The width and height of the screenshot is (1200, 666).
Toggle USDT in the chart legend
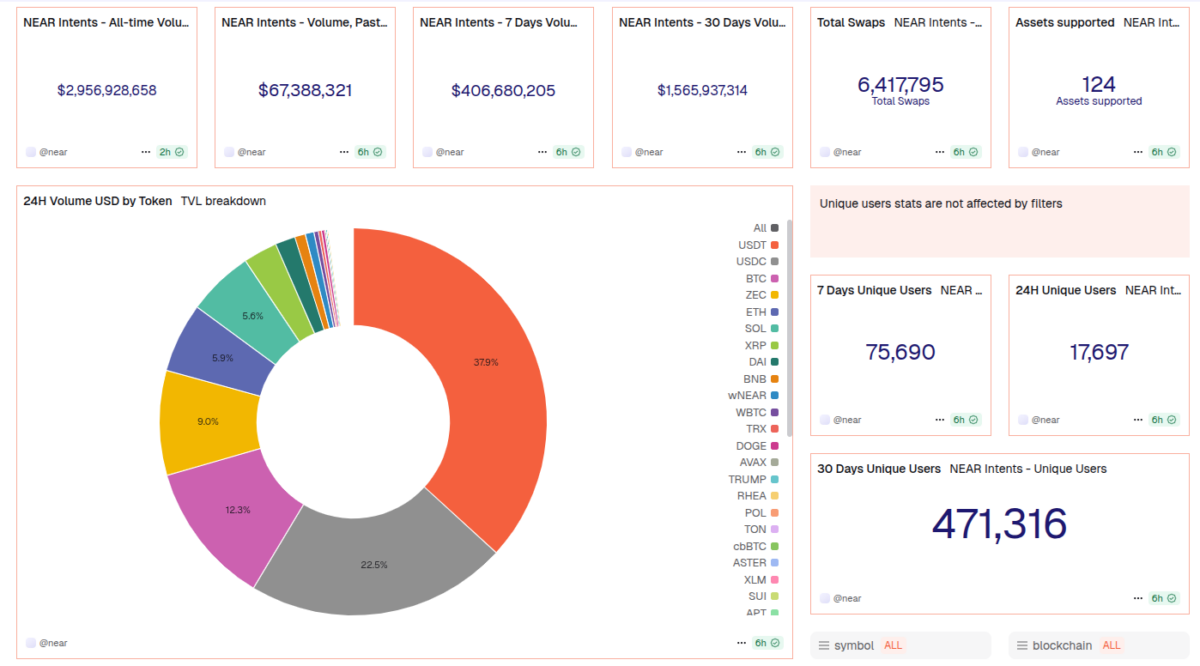pyautogui.click(x=763, y=244)
